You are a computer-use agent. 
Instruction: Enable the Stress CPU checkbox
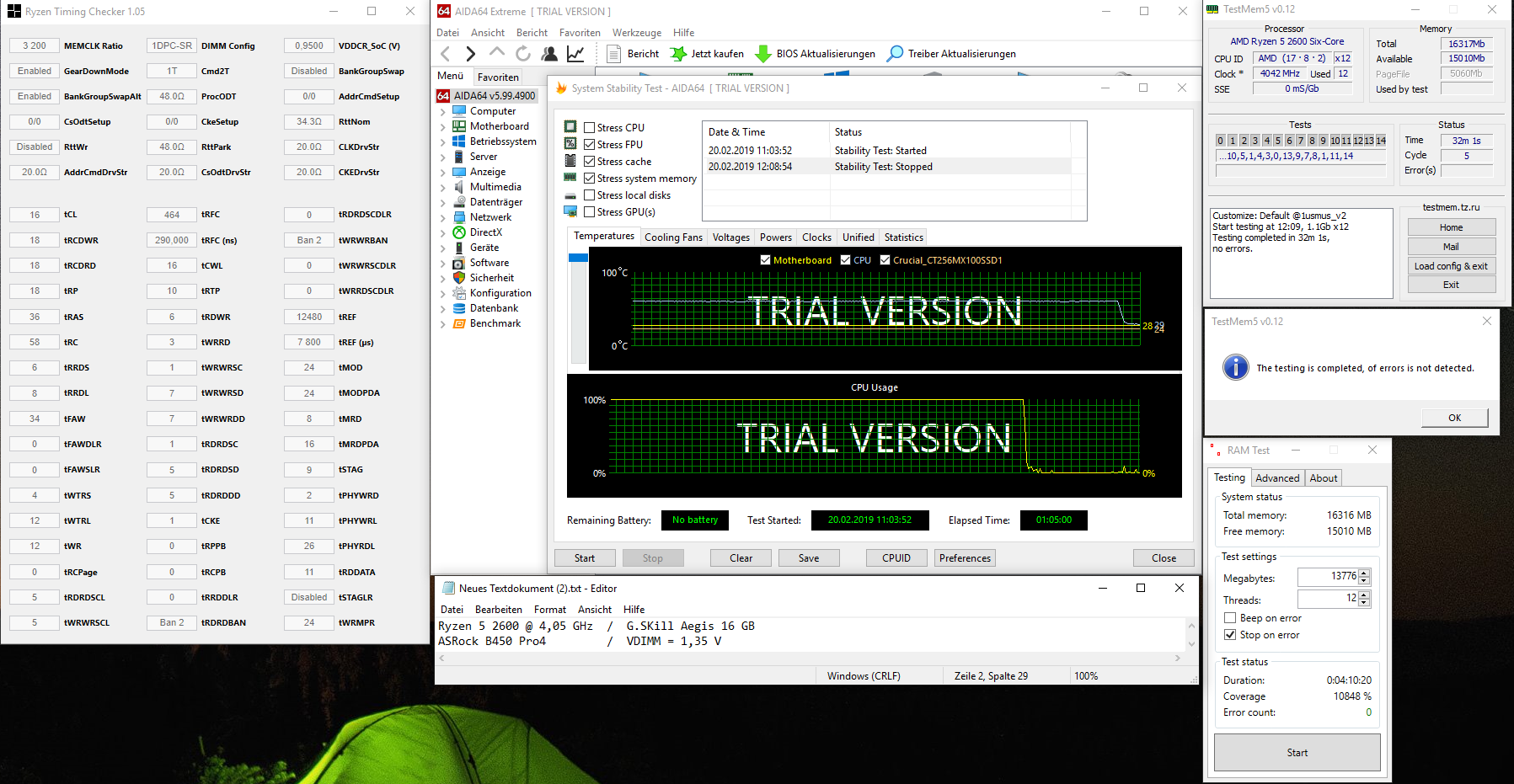(x=590, y=128)
